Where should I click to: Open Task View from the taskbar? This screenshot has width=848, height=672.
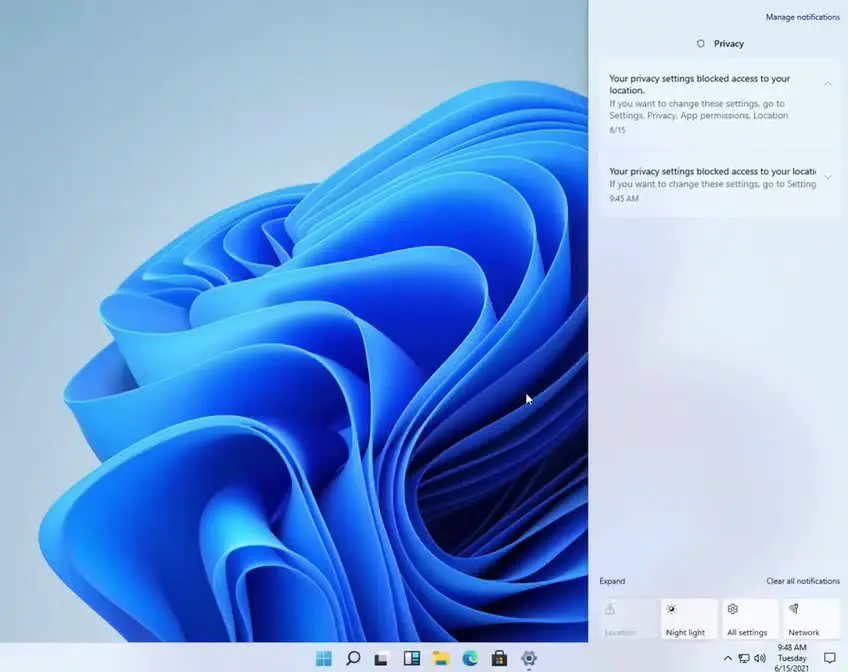click(x=381, y=658)
